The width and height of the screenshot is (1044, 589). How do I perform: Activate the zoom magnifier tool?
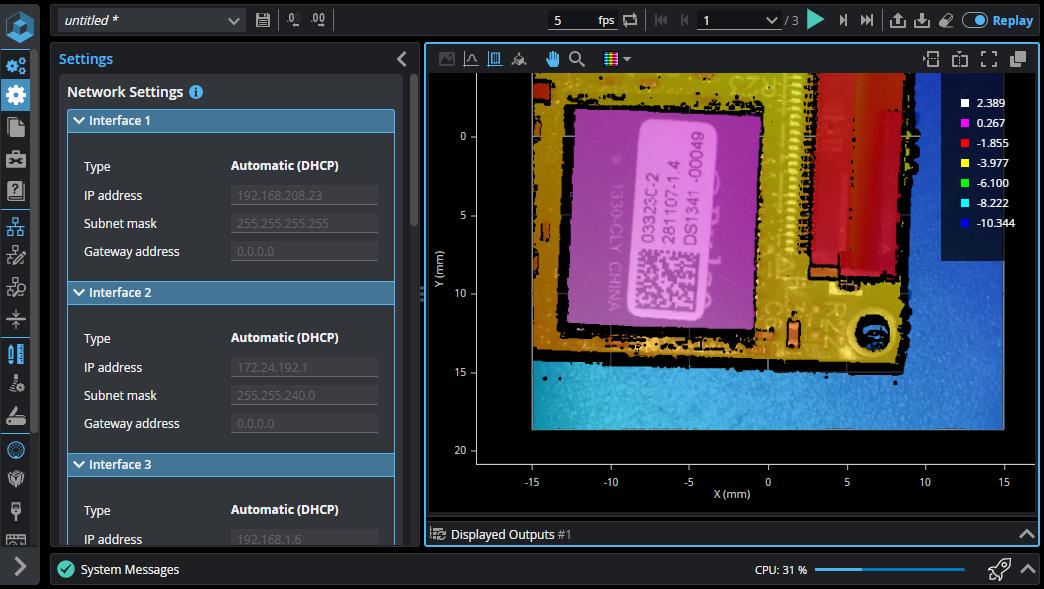tap(577, 59)
